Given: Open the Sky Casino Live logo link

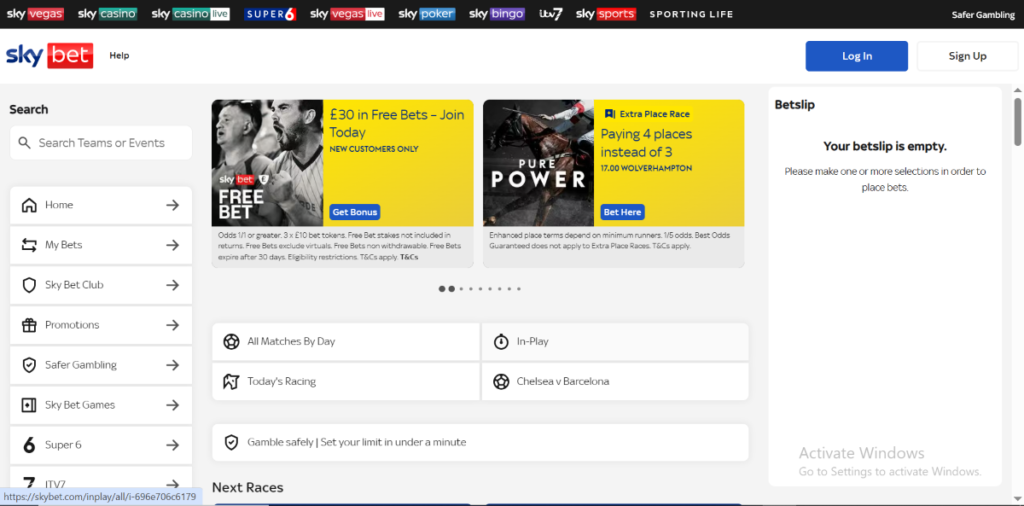Looking at the screenshot, I should click(191, 14).
